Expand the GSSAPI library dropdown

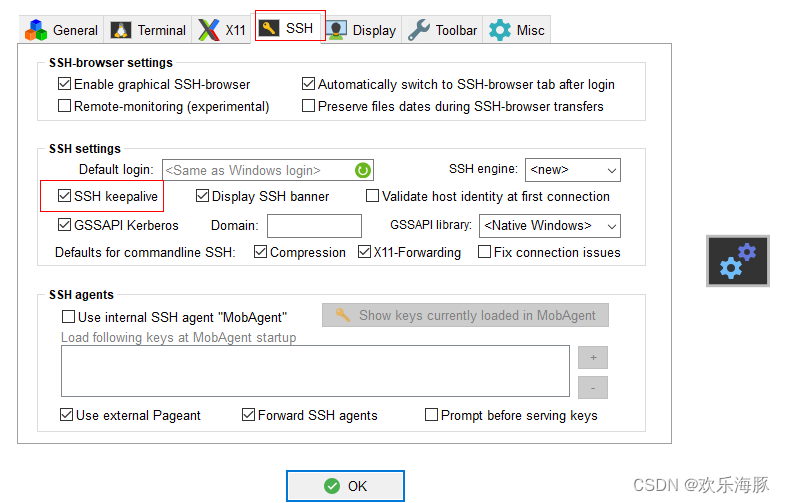click(550, 226)
